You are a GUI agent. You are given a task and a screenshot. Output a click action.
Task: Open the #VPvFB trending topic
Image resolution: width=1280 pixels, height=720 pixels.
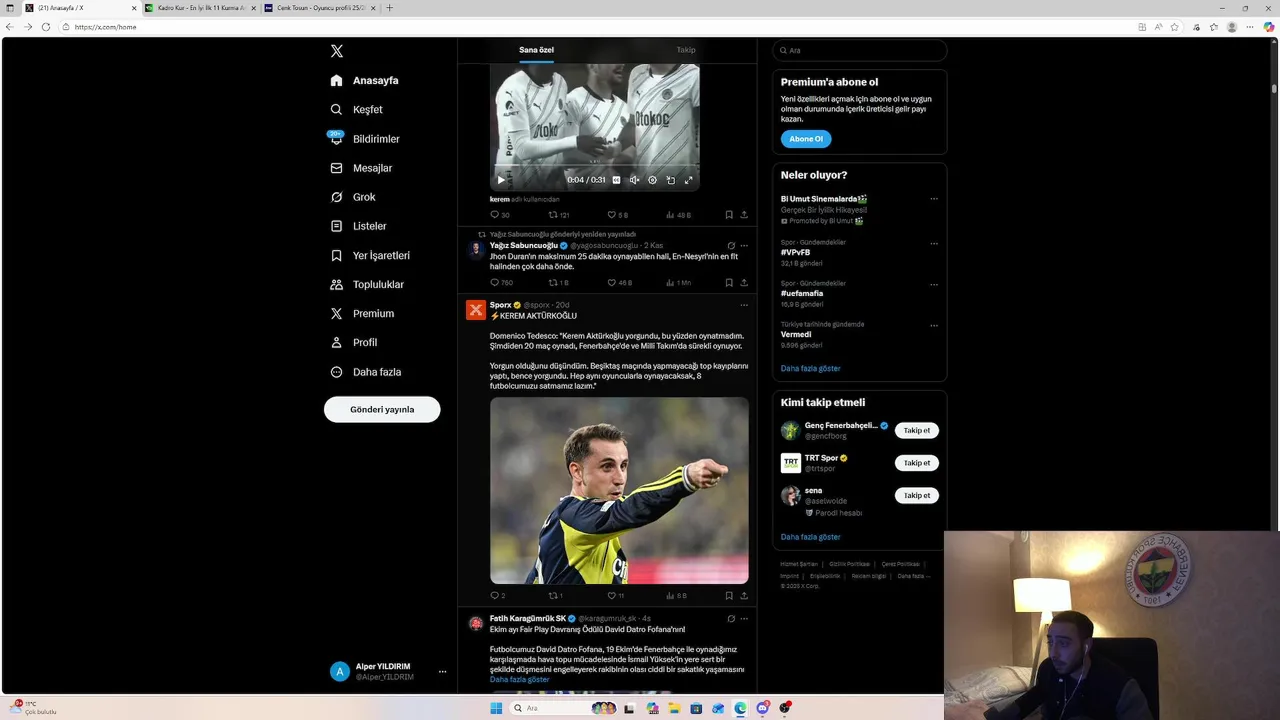[796, 253]
